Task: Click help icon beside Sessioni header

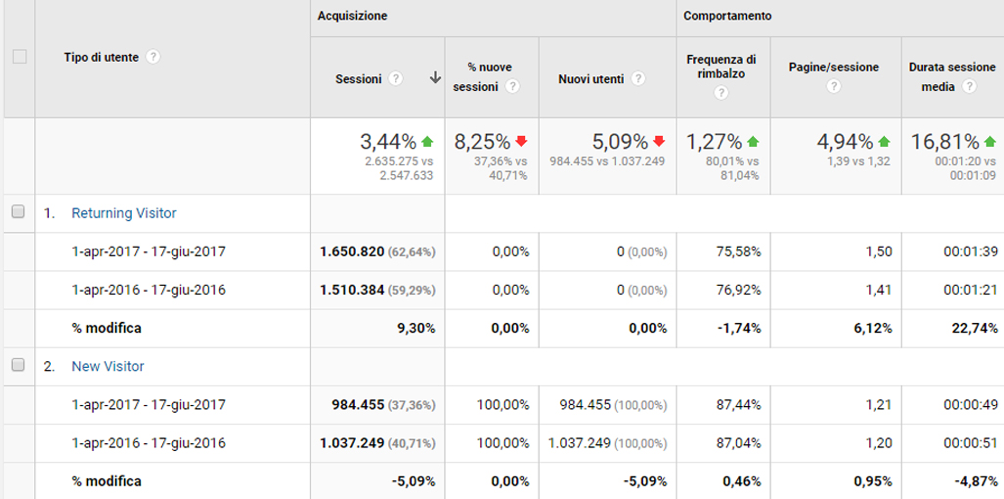Action: click(x=396, y=79)
